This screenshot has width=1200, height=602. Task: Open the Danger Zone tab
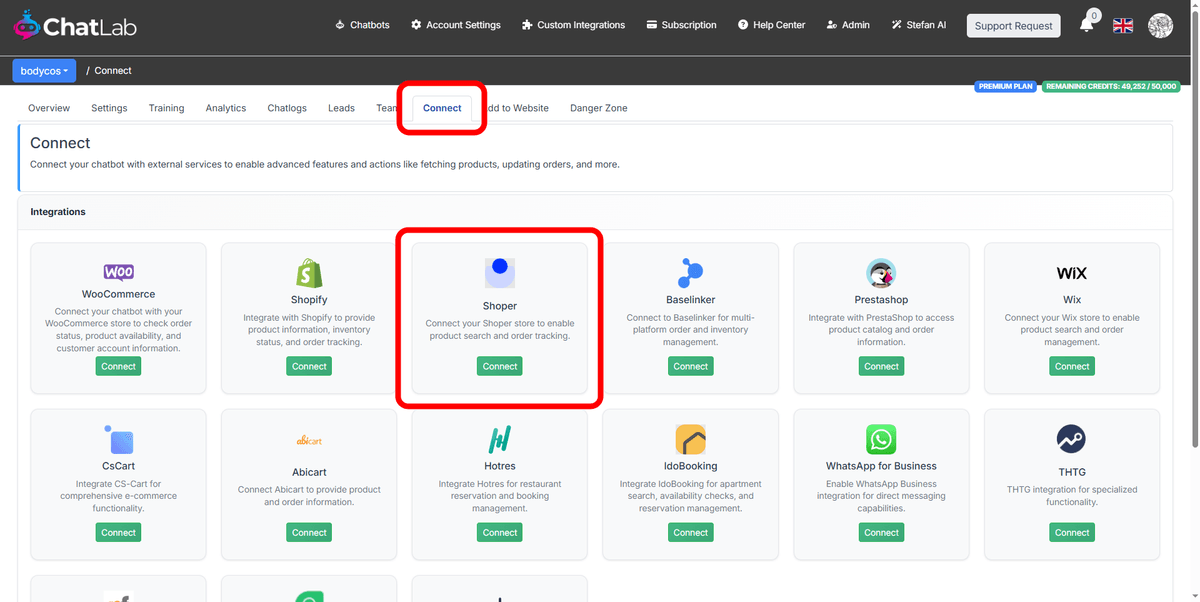point(598,107)
